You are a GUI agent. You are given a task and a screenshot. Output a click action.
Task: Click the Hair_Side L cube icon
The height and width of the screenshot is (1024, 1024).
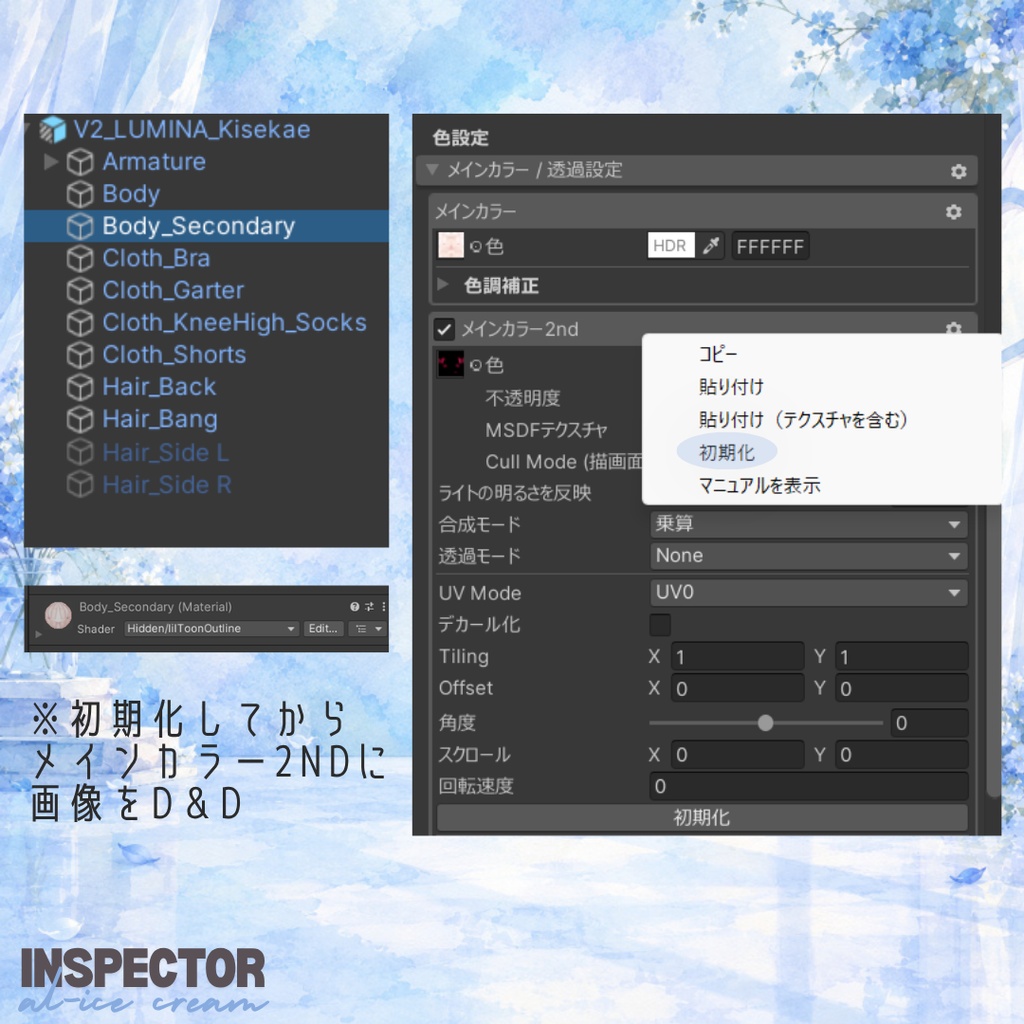click(x=80, y=452)
